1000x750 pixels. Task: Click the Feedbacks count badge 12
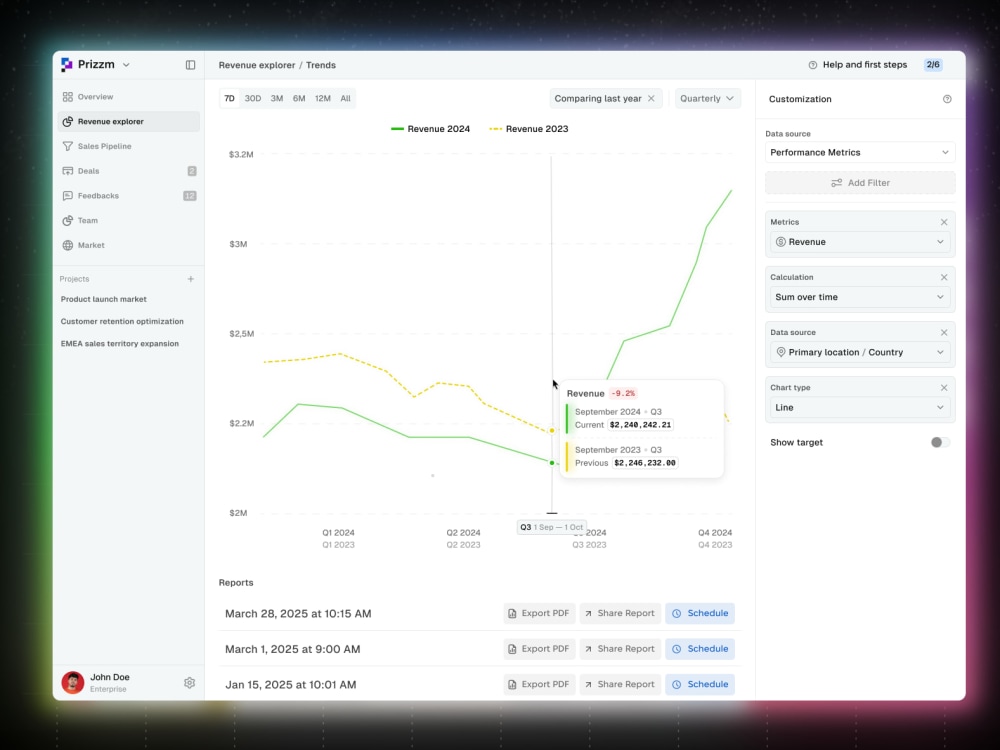click(x=189, y=196)
